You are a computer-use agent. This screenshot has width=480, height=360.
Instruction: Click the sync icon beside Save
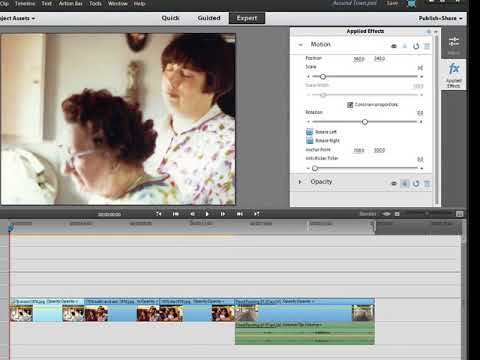tap(412, 4)
